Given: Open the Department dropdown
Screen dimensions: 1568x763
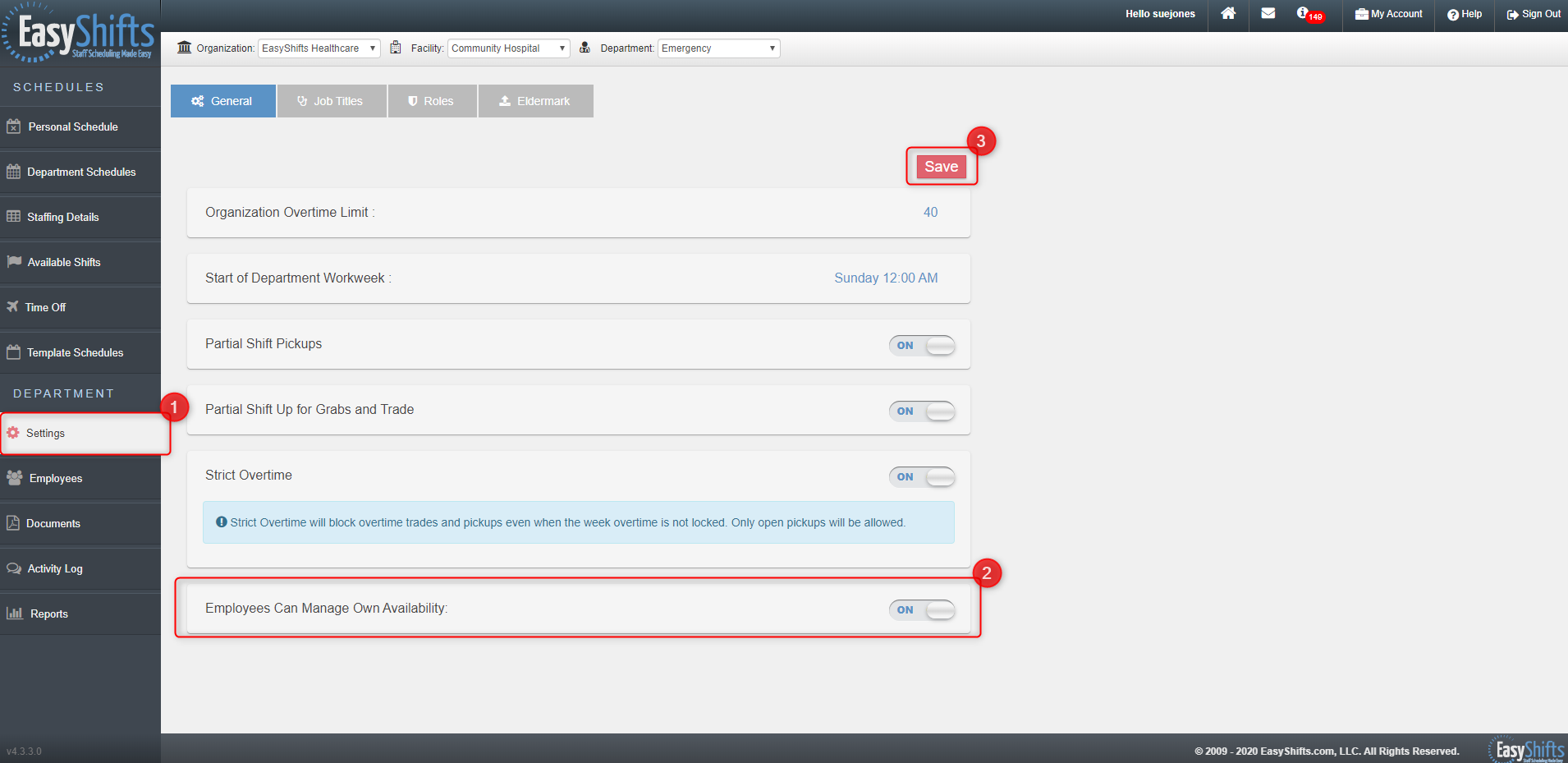Looking at the screenshot, I should point(719,48).
